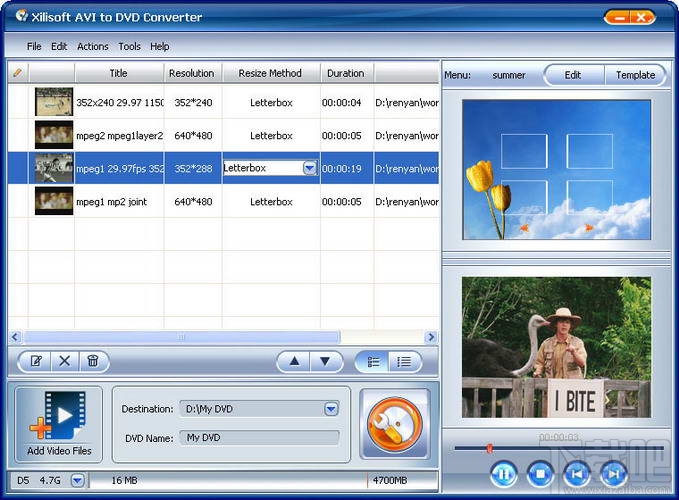
Task: Click the left orange arrow in menu preview
Action: point(524,228)
